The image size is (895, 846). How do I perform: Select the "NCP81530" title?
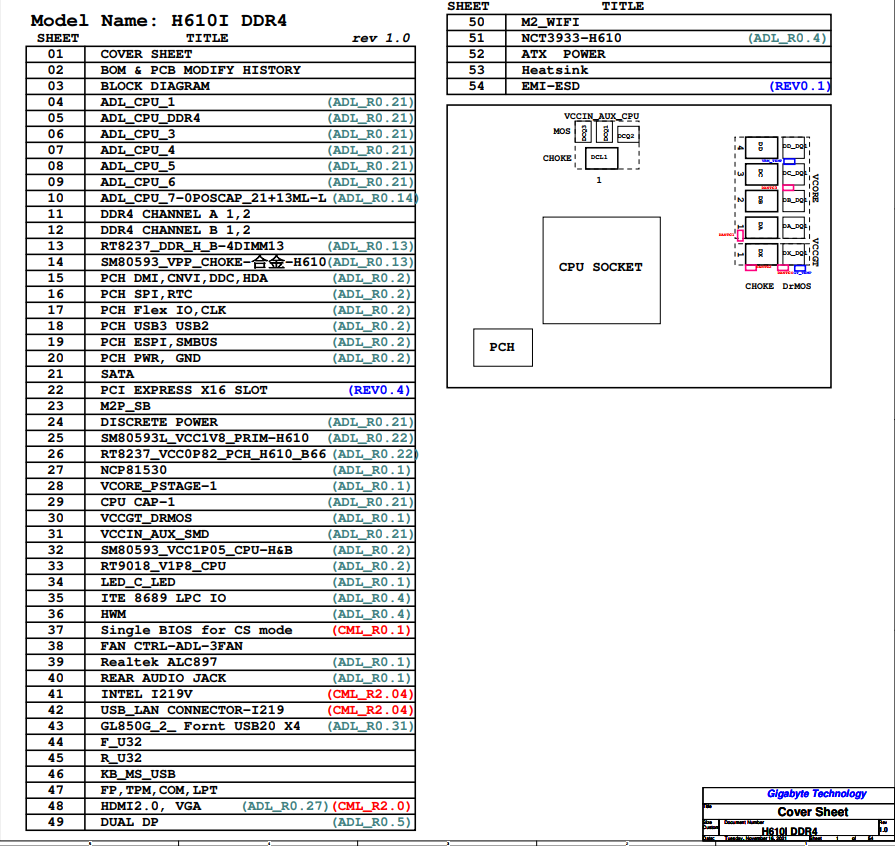click(x=134, y=470)
